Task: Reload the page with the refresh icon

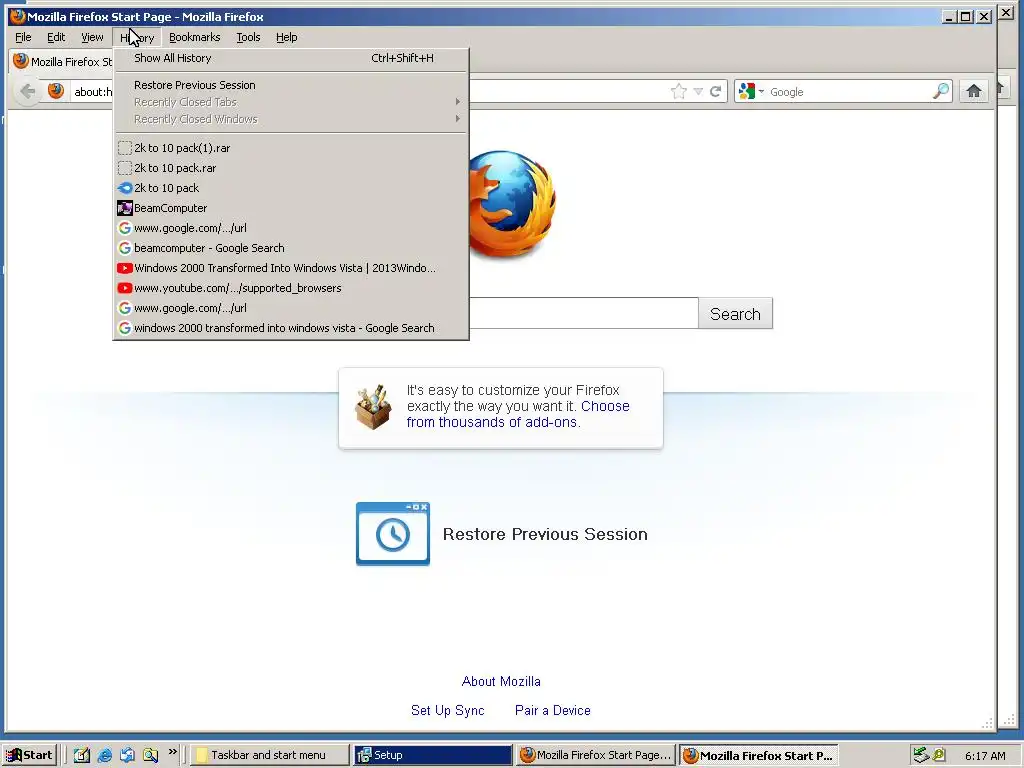Action: tap(715, 91)
